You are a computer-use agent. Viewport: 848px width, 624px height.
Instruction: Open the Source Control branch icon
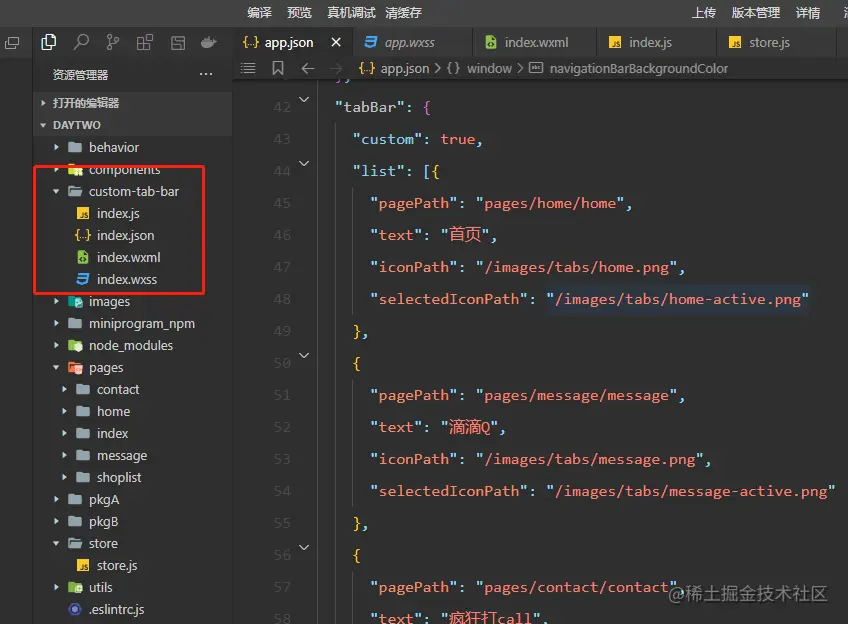(112, 42)
